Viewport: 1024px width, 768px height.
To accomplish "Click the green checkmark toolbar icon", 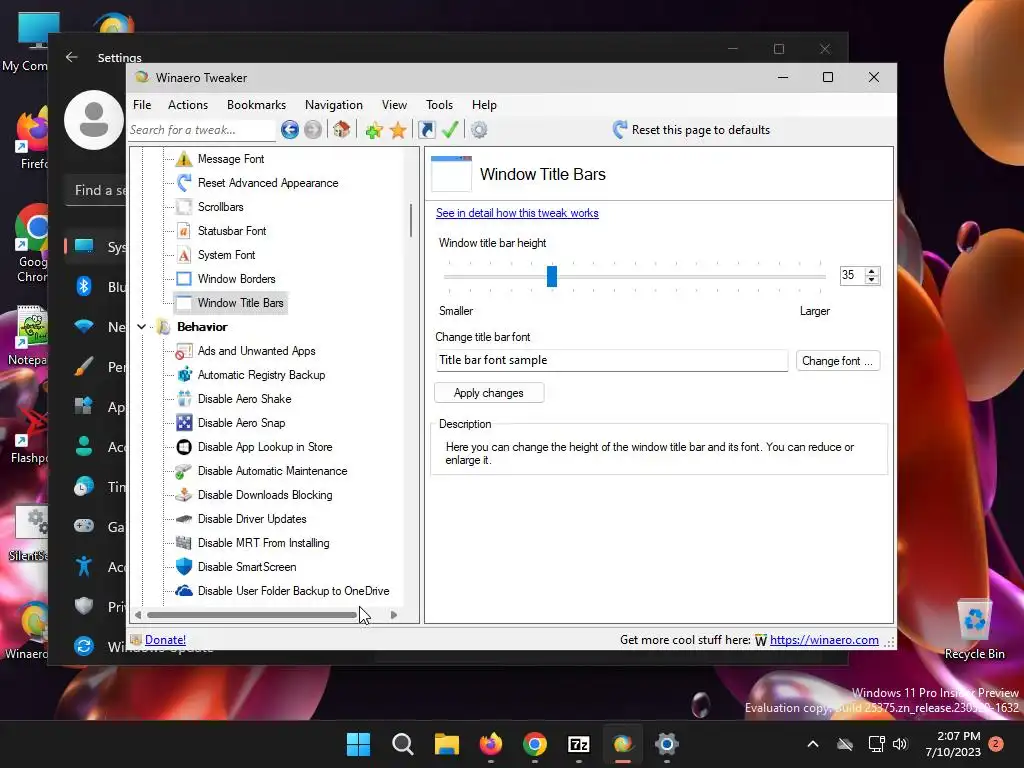I will pos(450,129).
